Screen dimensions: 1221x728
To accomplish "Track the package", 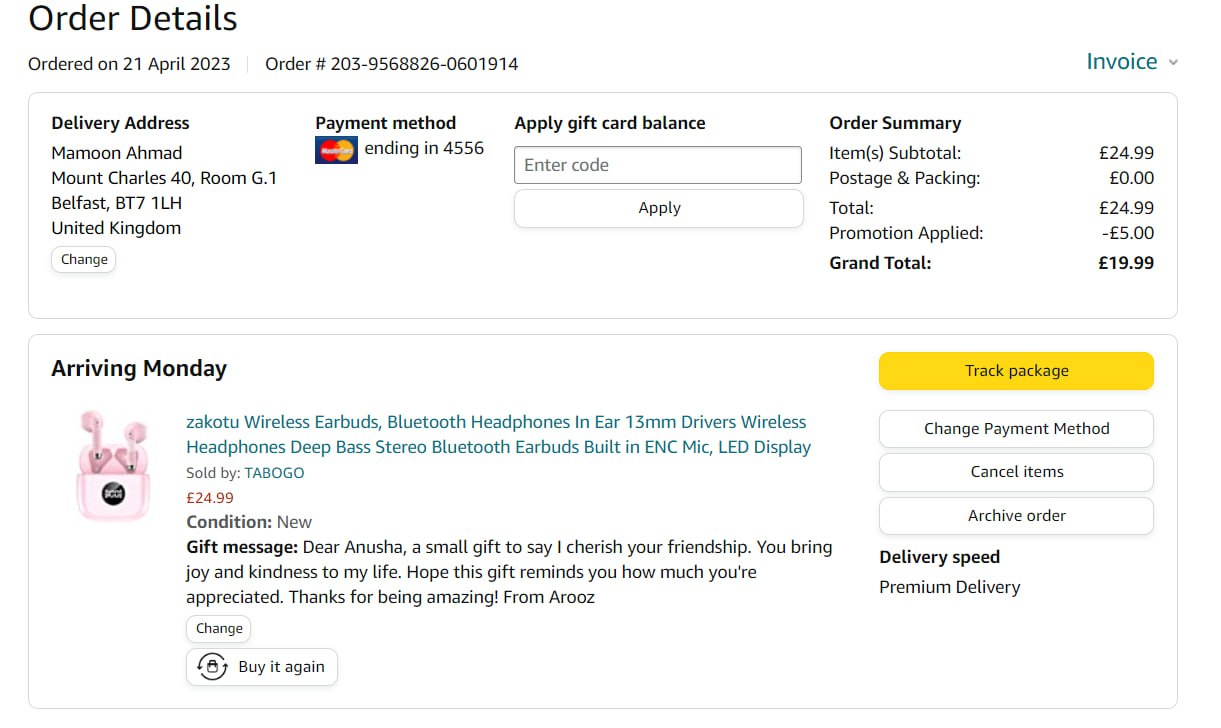I will 1016,371.
